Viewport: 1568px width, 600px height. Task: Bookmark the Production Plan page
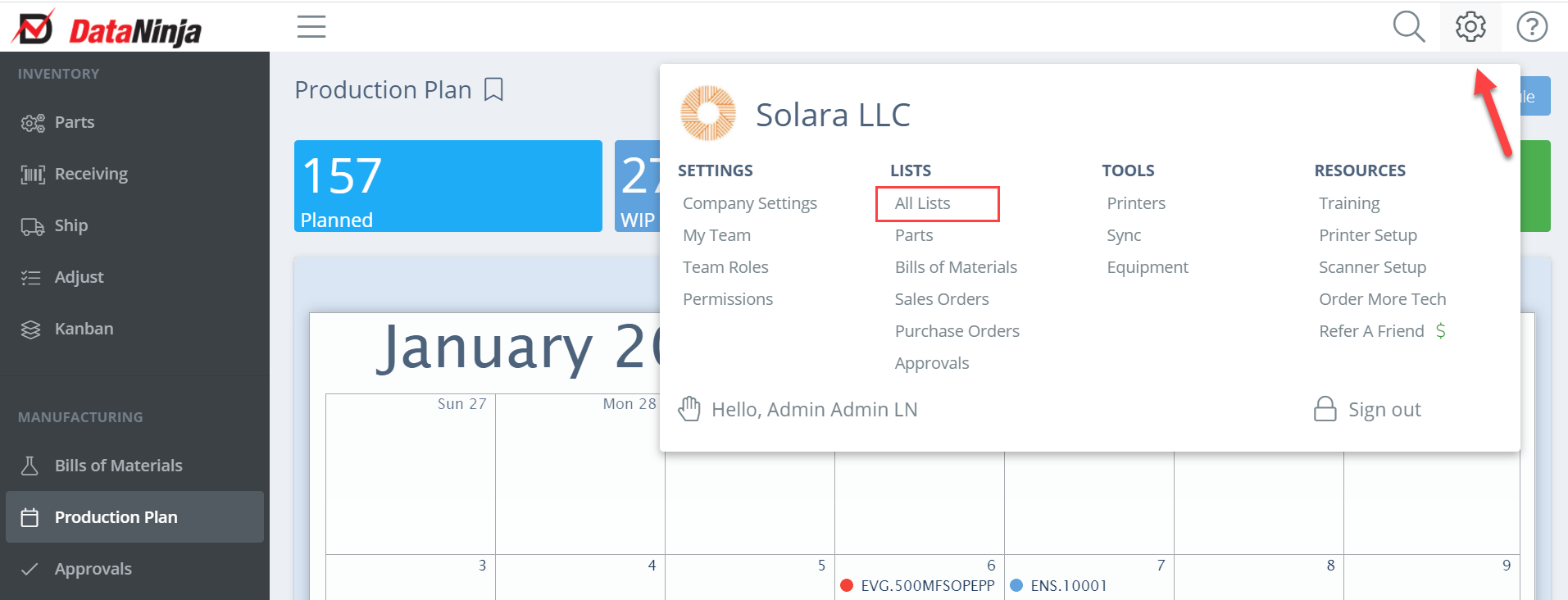493,89
